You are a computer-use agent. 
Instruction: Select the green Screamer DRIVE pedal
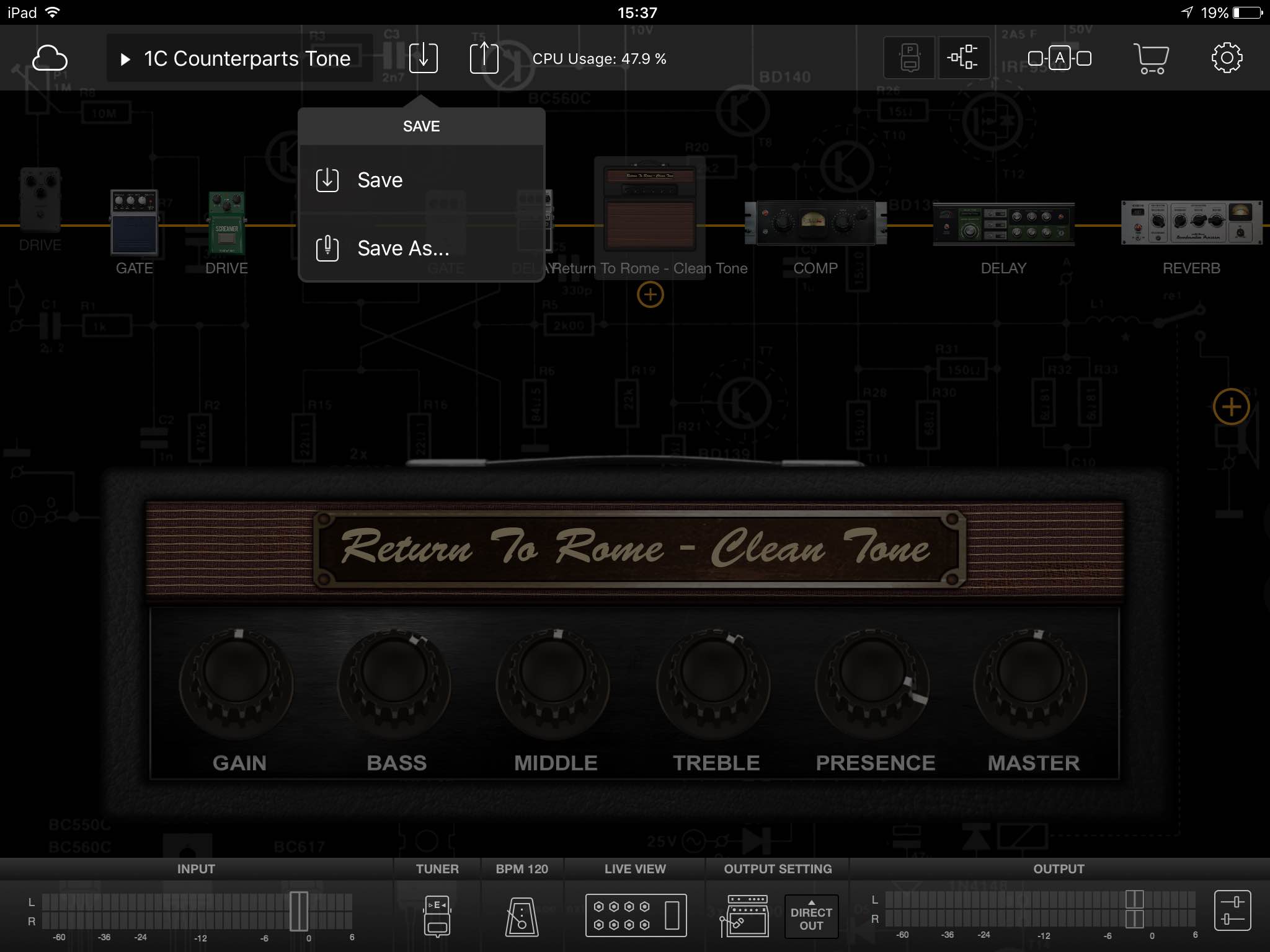coord(226,223)
